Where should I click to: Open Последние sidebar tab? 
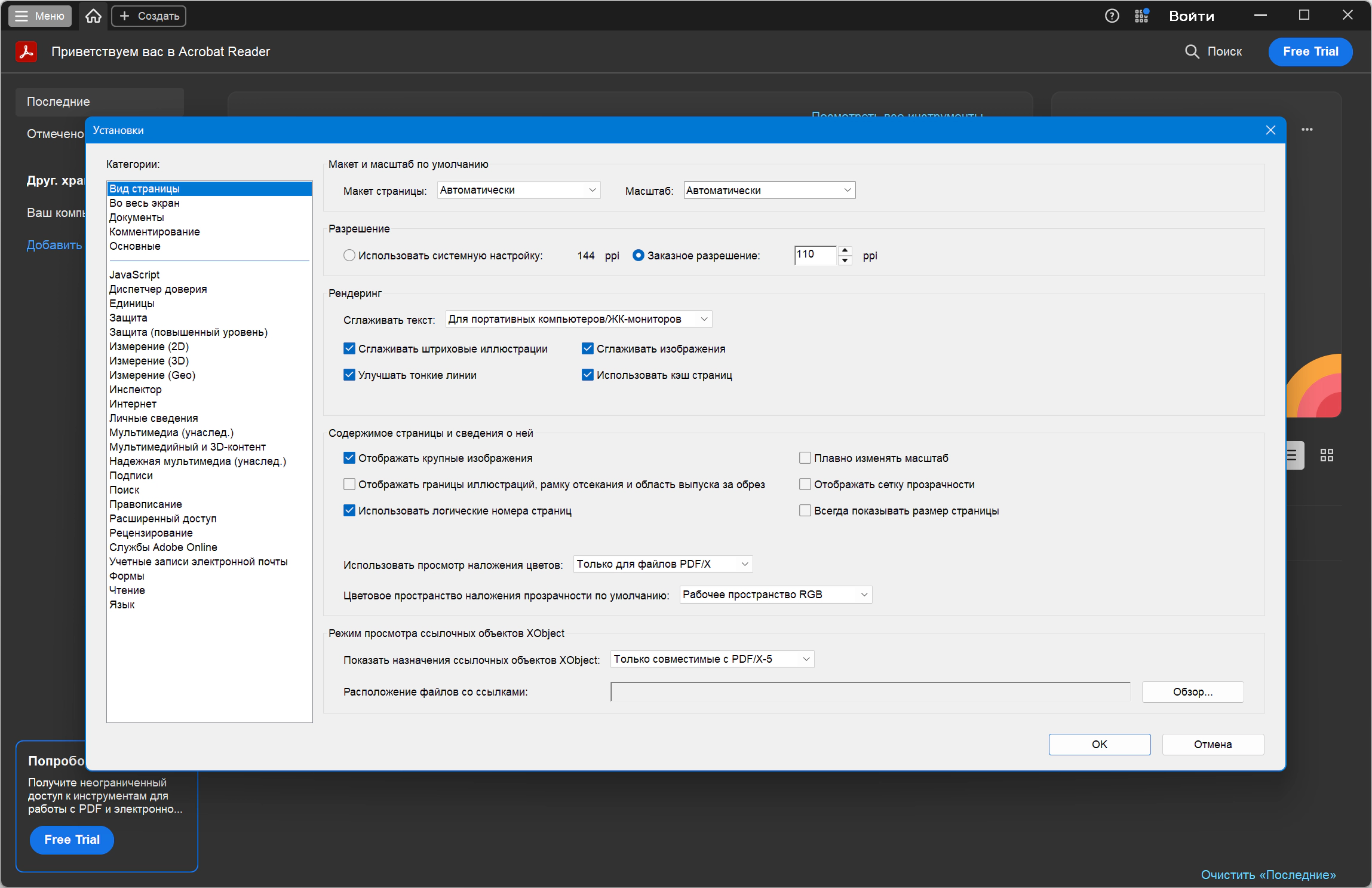coord(99,102)
